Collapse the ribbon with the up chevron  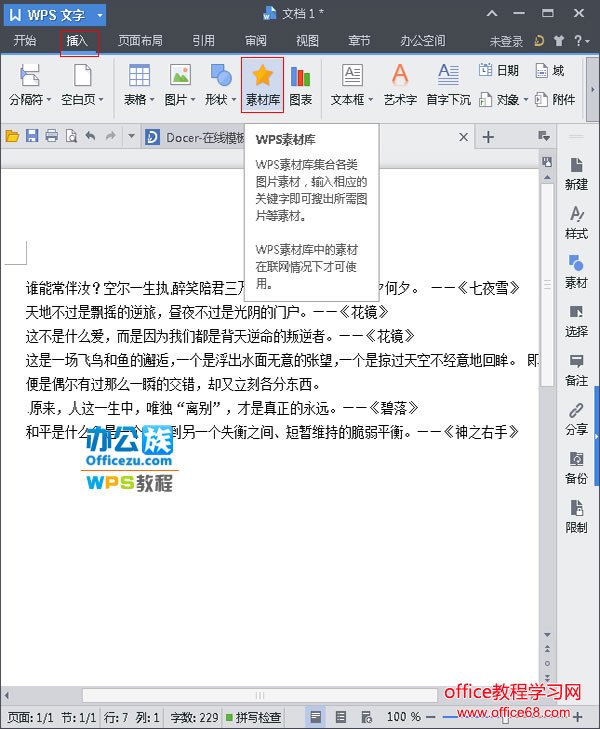492,13
